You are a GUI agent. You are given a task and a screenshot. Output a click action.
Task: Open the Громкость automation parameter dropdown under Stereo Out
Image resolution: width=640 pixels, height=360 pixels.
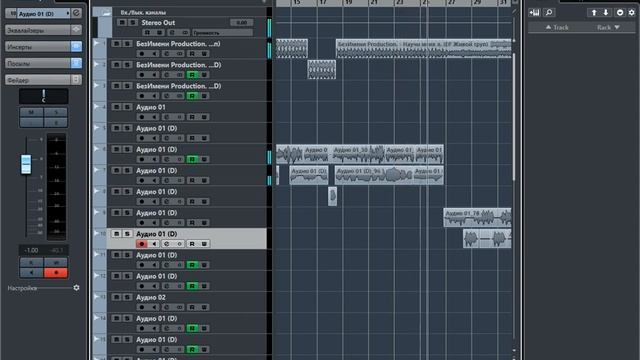point(223,32)
